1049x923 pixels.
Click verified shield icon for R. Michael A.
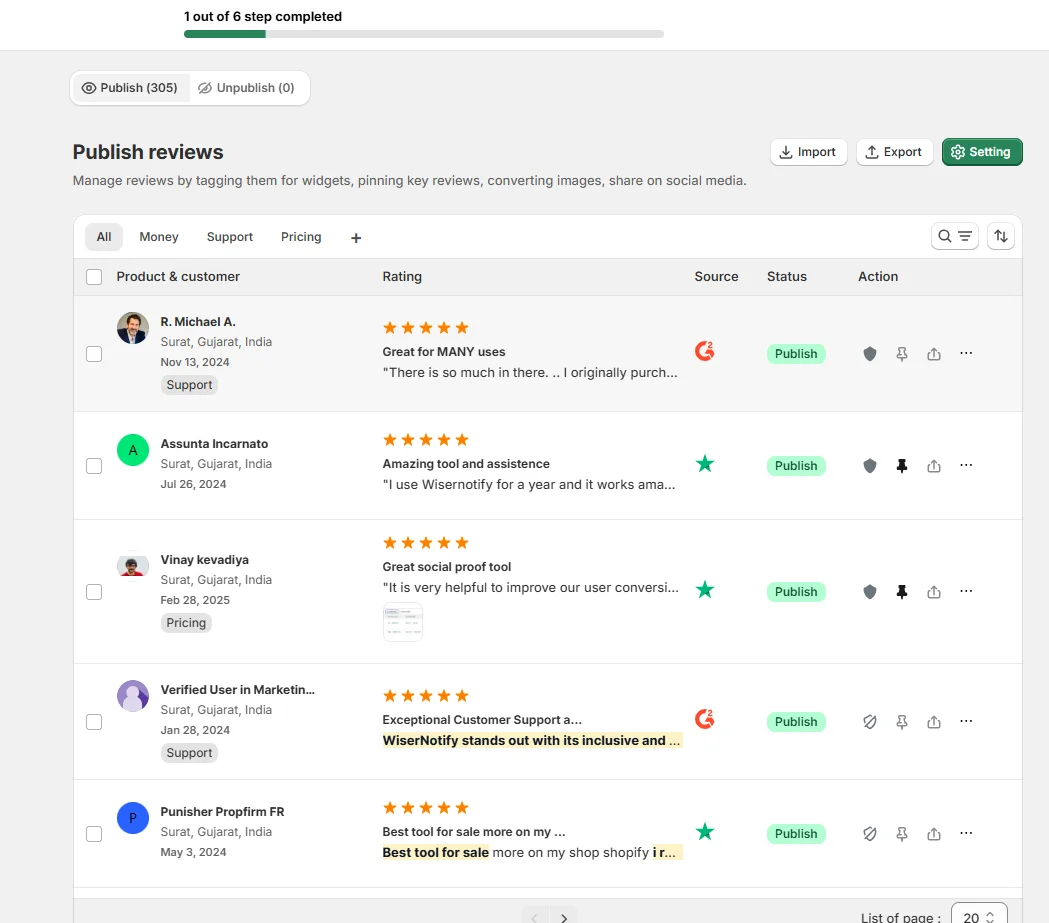click(870, 354)
